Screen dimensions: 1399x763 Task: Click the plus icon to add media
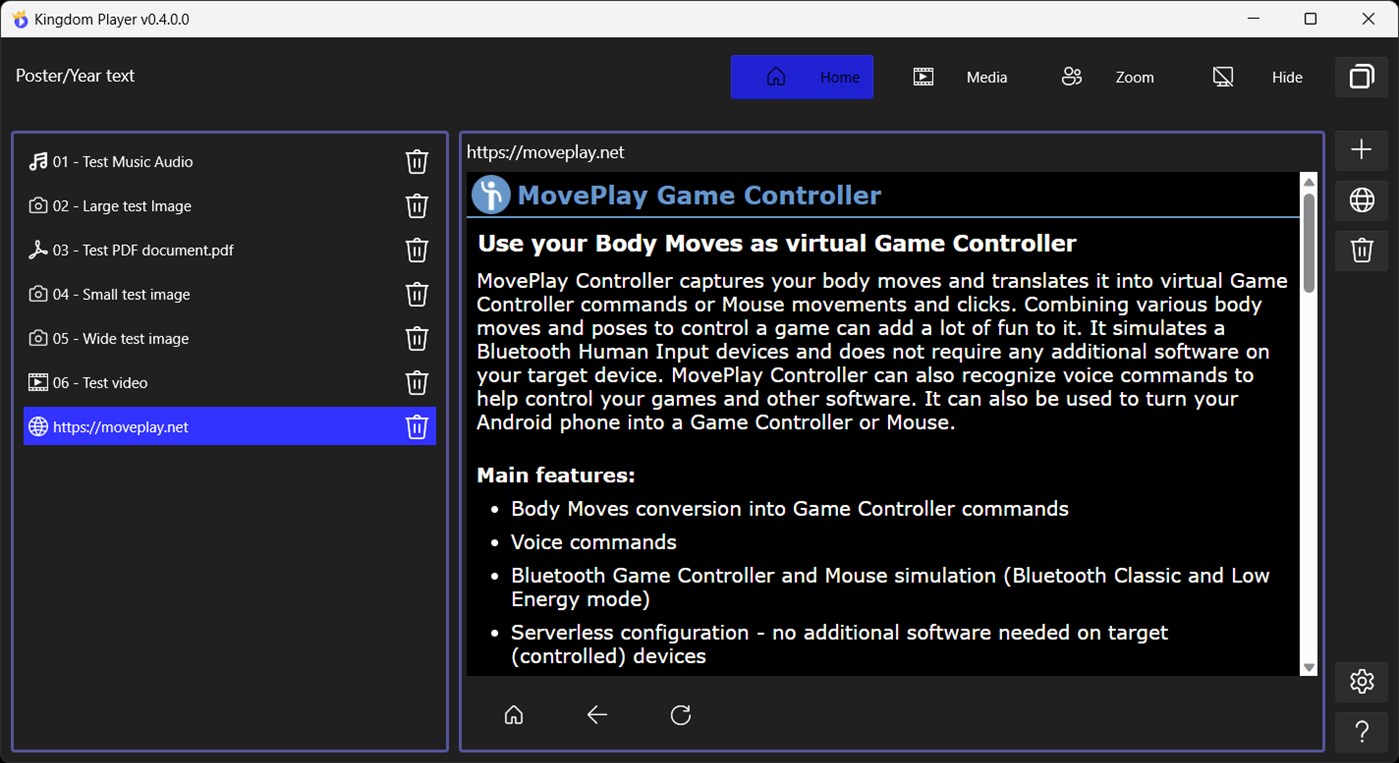(1361, 150)
